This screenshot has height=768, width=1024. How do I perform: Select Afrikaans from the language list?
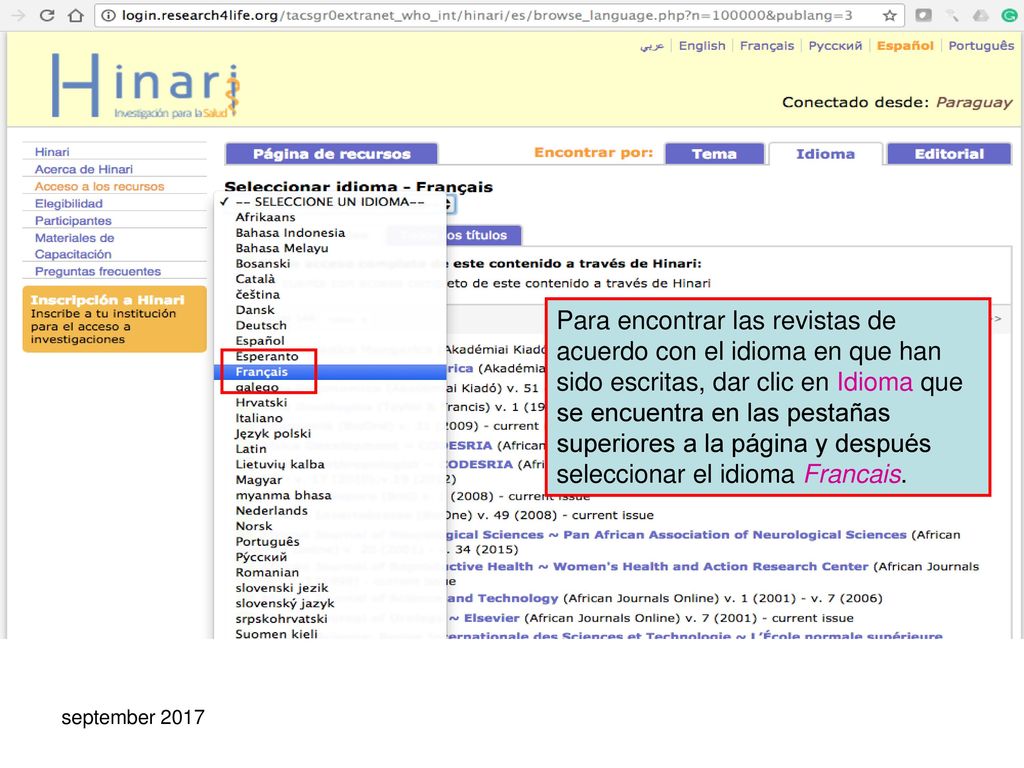tap(330, 217)
